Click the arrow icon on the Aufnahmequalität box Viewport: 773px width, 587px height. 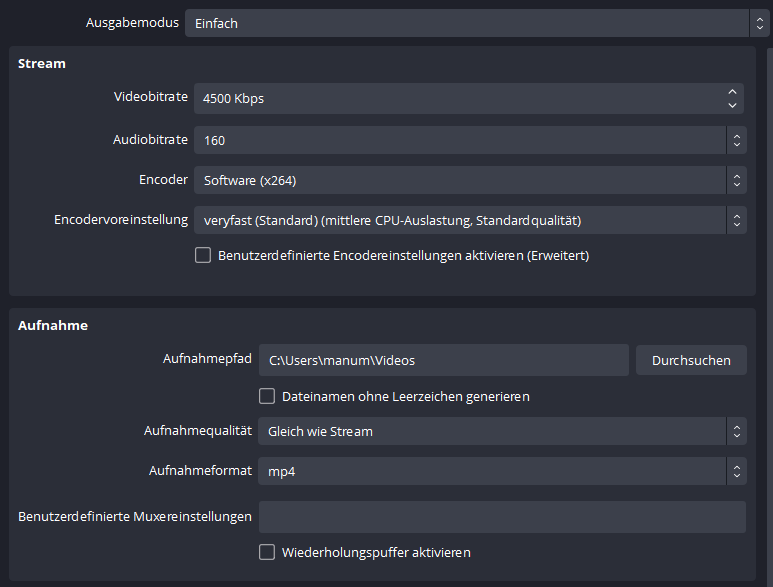[737, 432]
